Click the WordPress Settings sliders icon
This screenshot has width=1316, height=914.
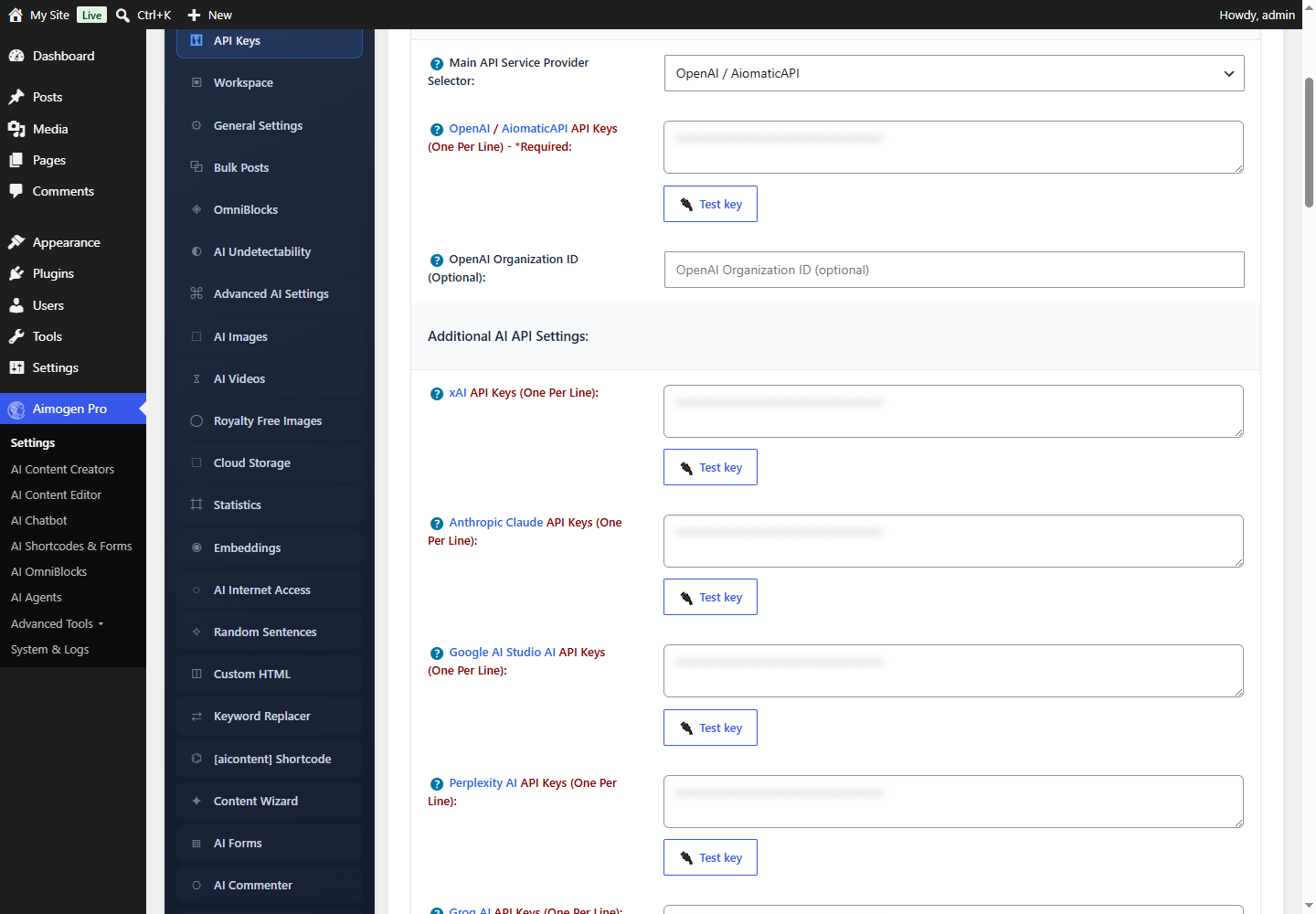16,367
